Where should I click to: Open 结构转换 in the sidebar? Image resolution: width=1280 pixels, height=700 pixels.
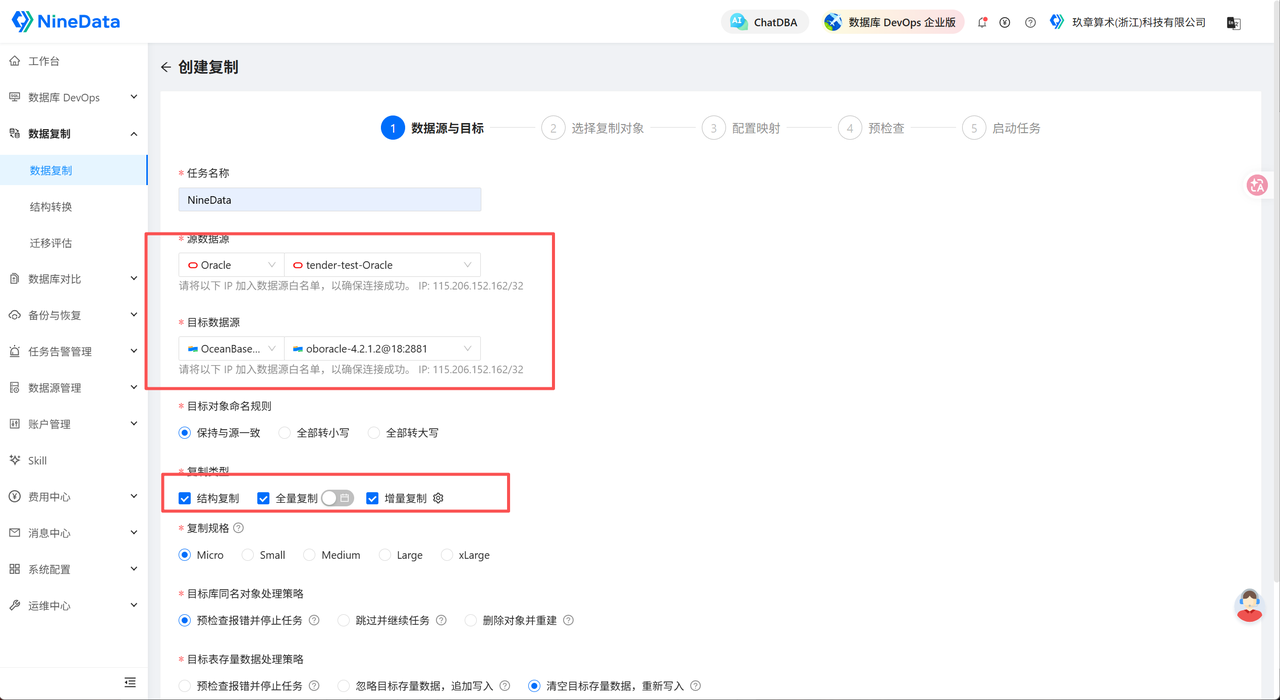(74, 206)
